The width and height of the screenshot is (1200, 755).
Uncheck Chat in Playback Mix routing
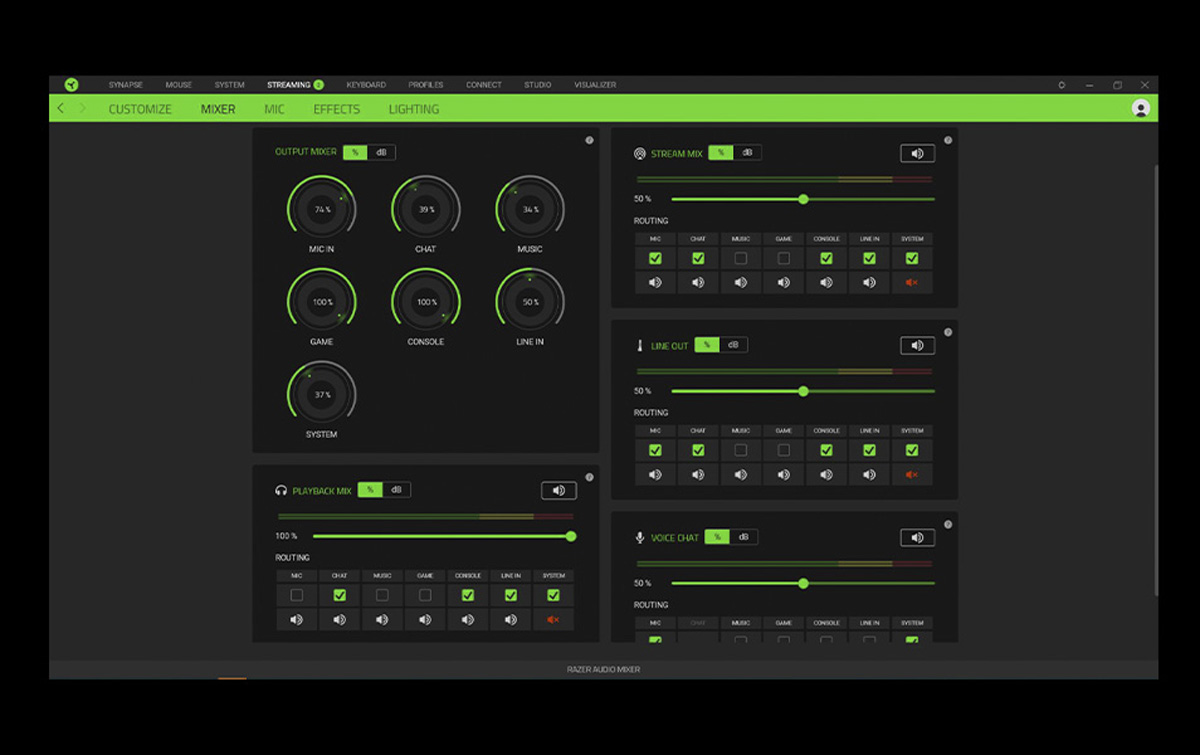pyautogui.click(x=339, y=595)
